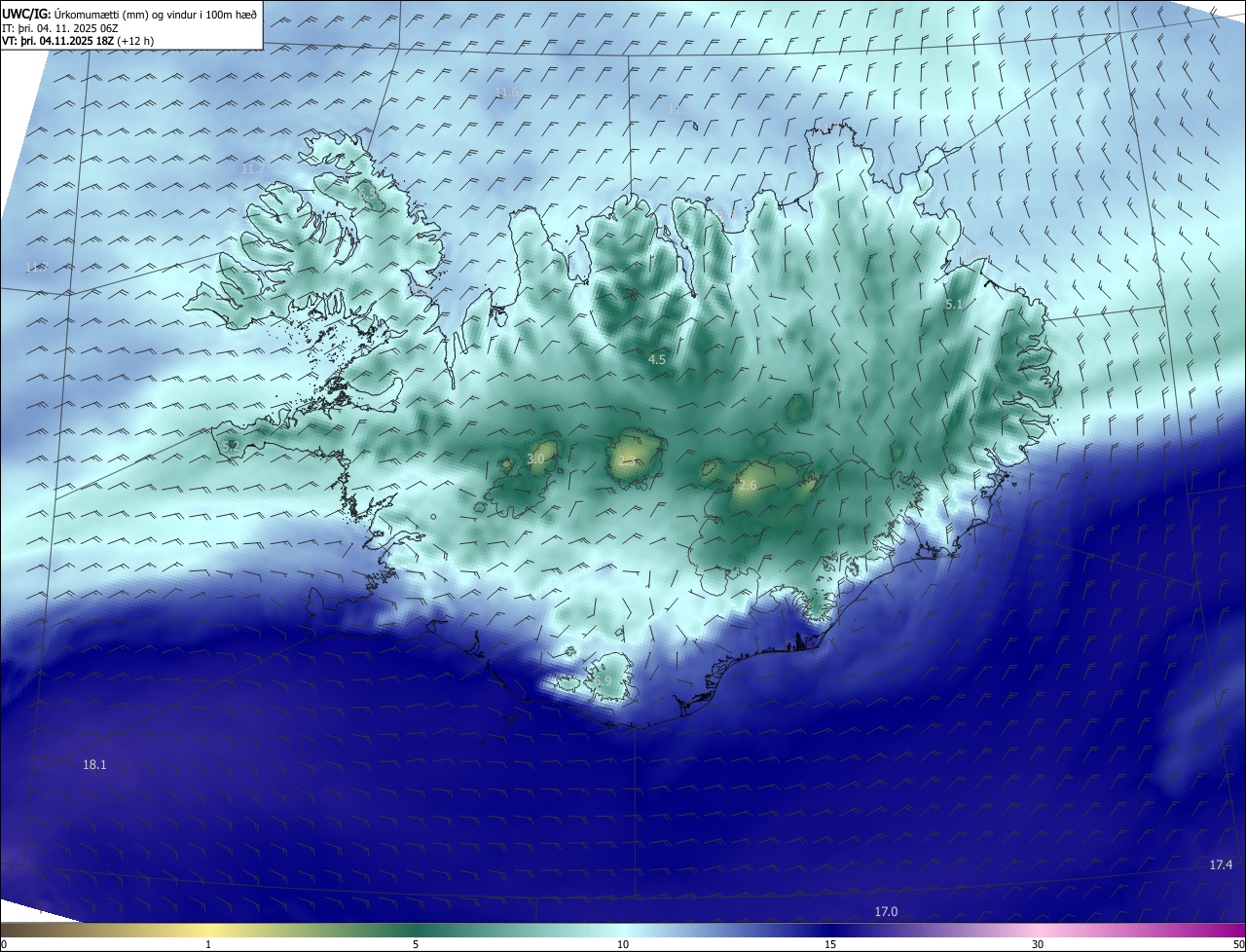This screenshot has width=1246, height=952.
Task: Click the 0 tick on the color scale
Action: [4, 944]
